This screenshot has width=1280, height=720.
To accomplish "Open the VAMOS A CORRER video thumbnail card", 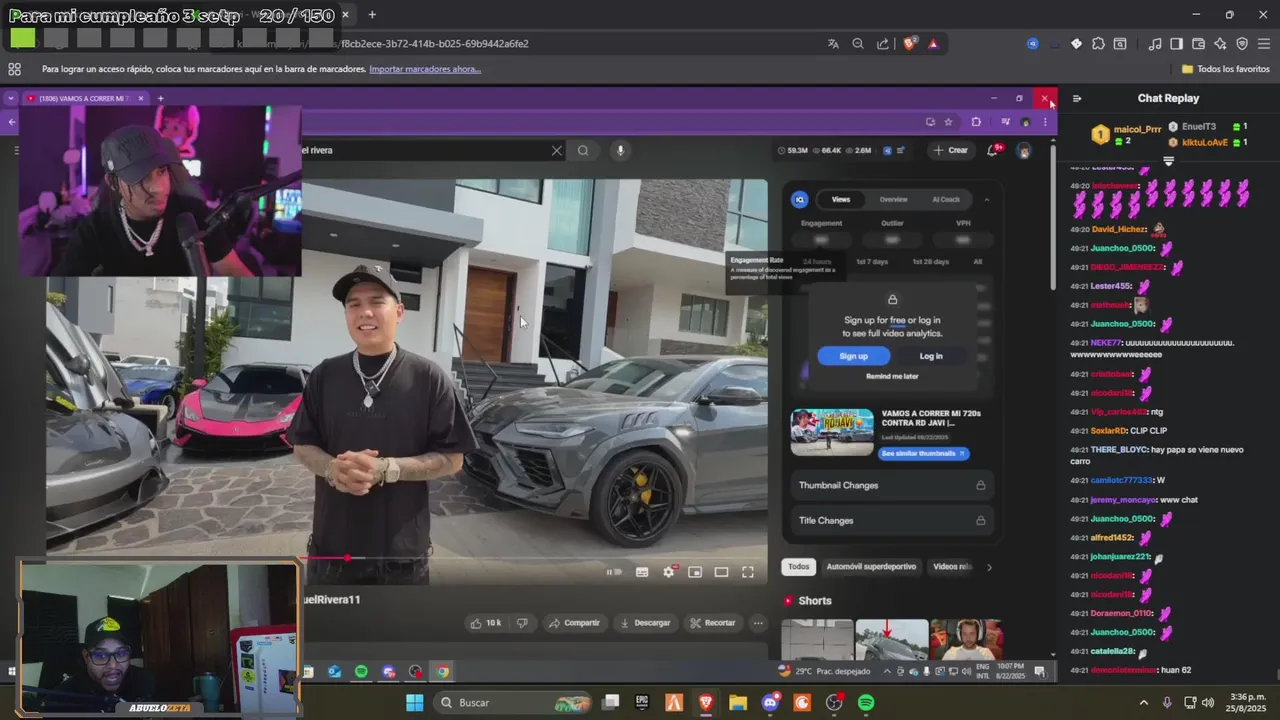I will point(832,432).
